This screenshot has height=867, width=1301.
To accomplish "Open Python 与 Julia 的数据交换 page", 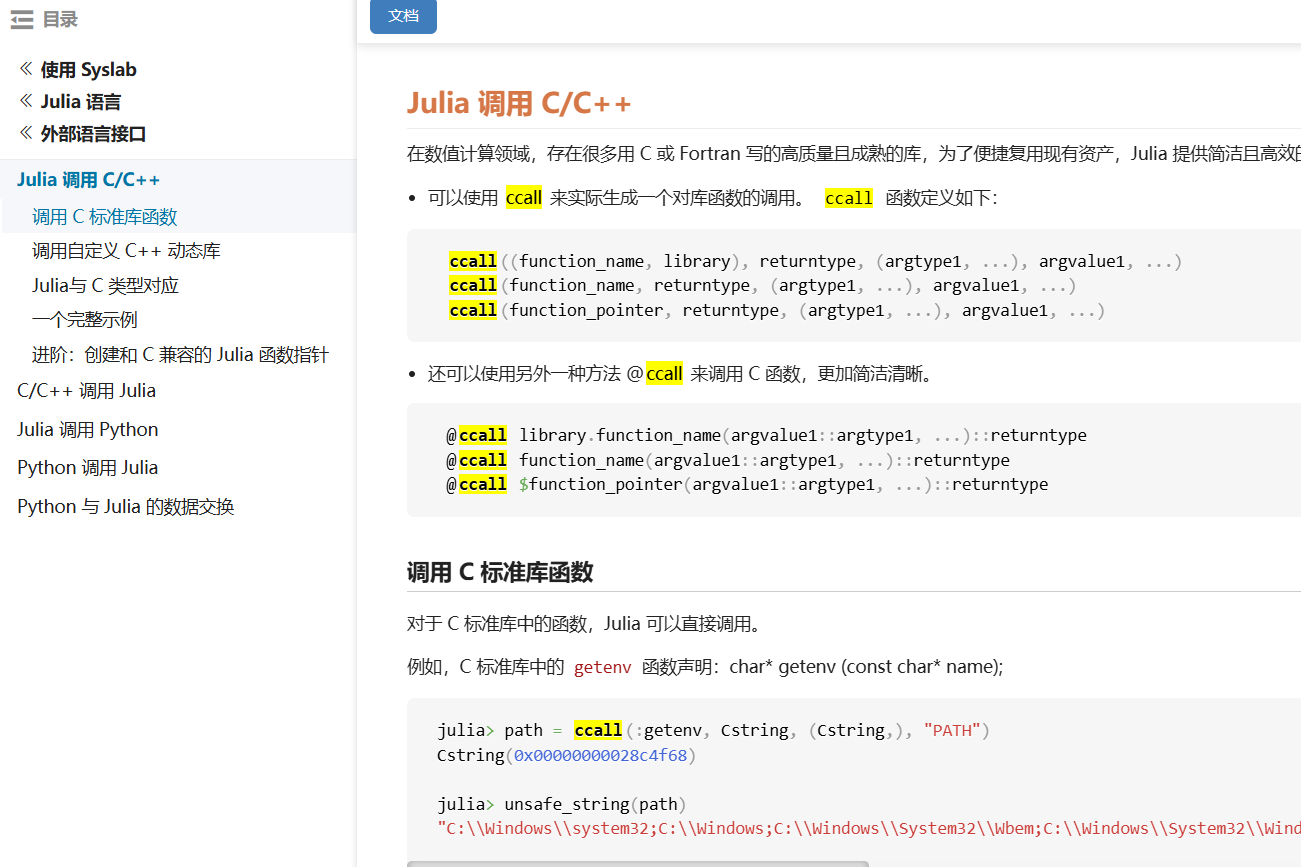I will [x=125, y=507].
